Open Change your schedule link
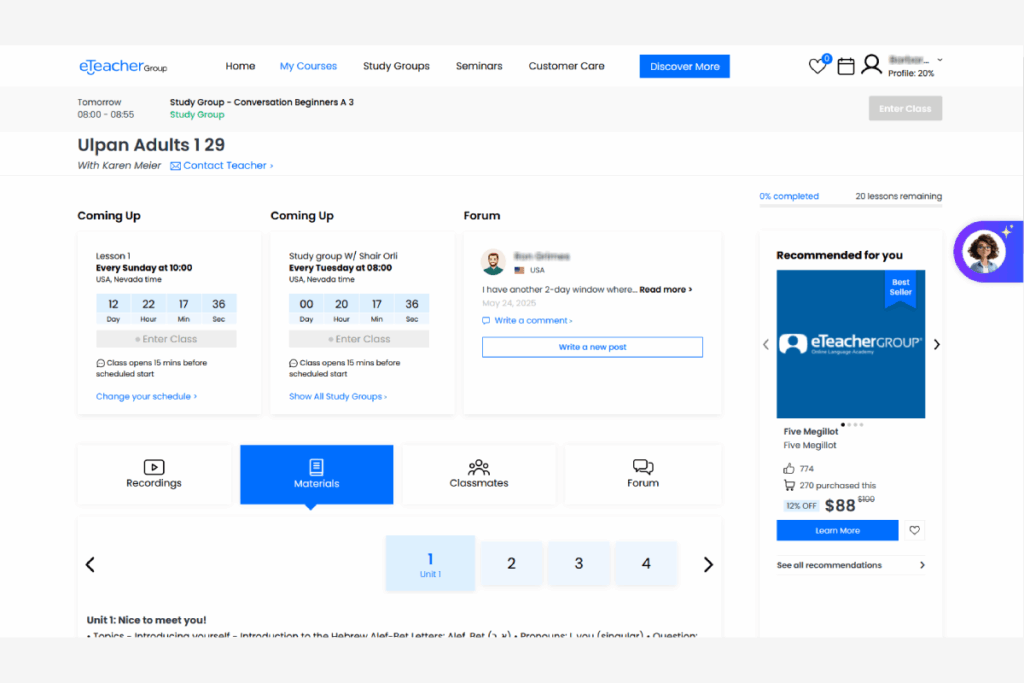Image resolution: width=1024 pixels, height=683 pixels. click(146, 396)
